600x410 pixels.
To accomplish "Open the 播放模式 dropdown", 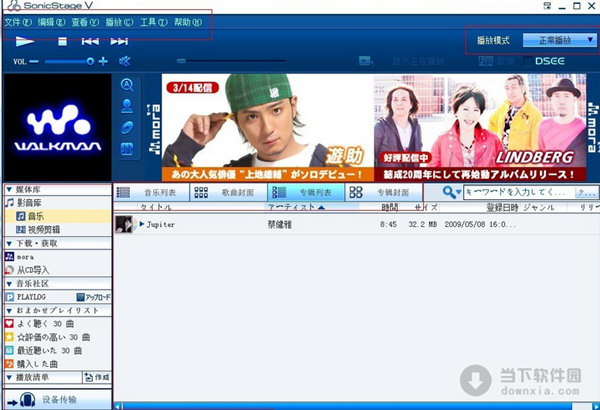I will click(559, 40).
